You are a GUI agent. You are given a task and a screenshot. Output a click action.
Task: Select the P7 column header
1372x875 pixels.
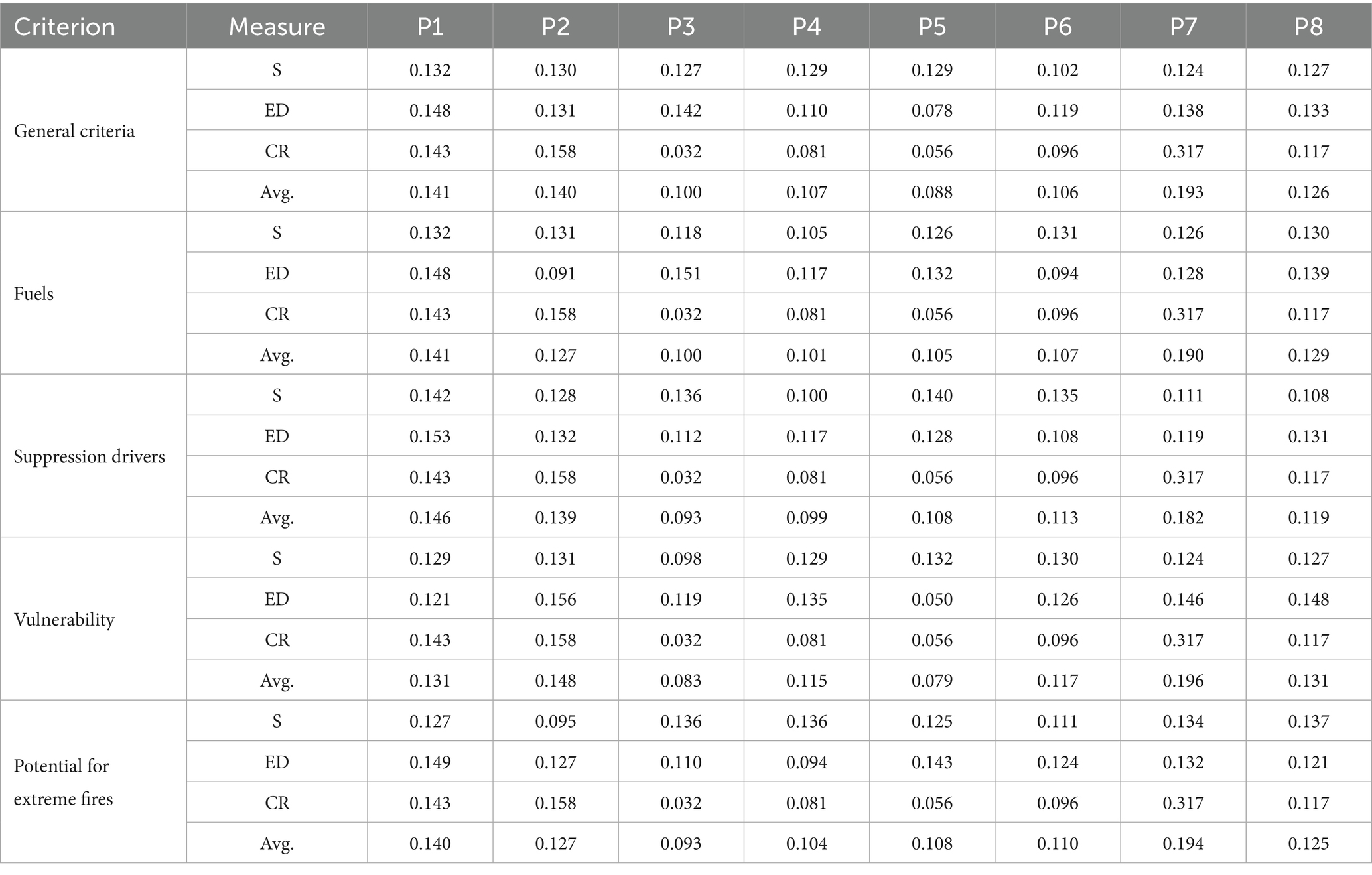tap(1183, 27)
